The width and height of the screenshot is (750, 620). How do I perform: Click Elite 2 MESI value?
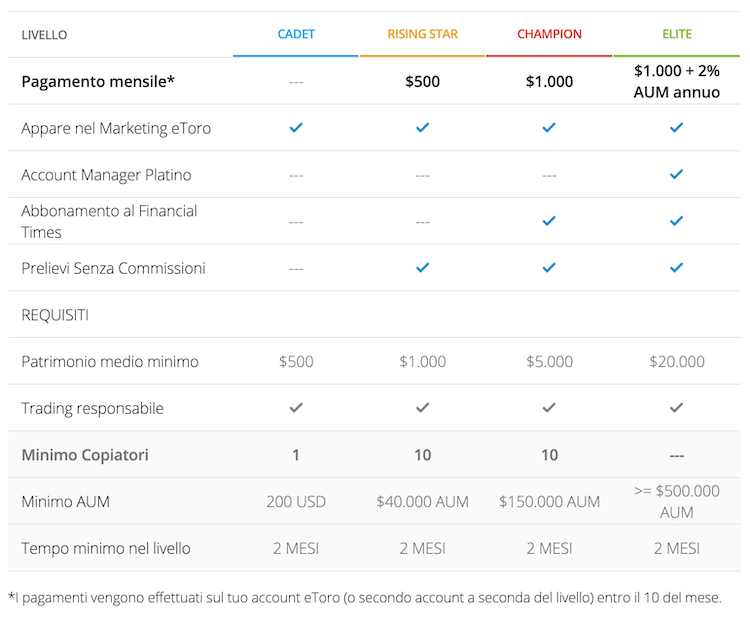click(677, 548)
